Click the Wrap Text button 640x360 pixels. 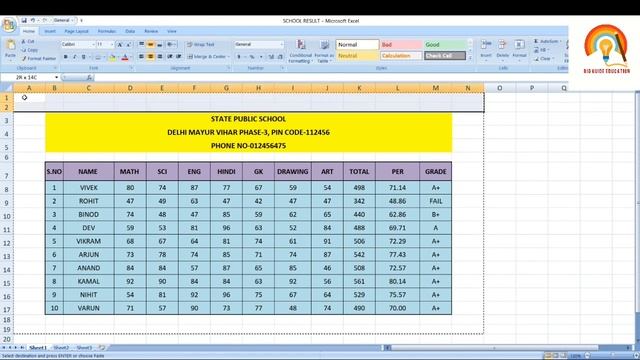coord(201,44)
